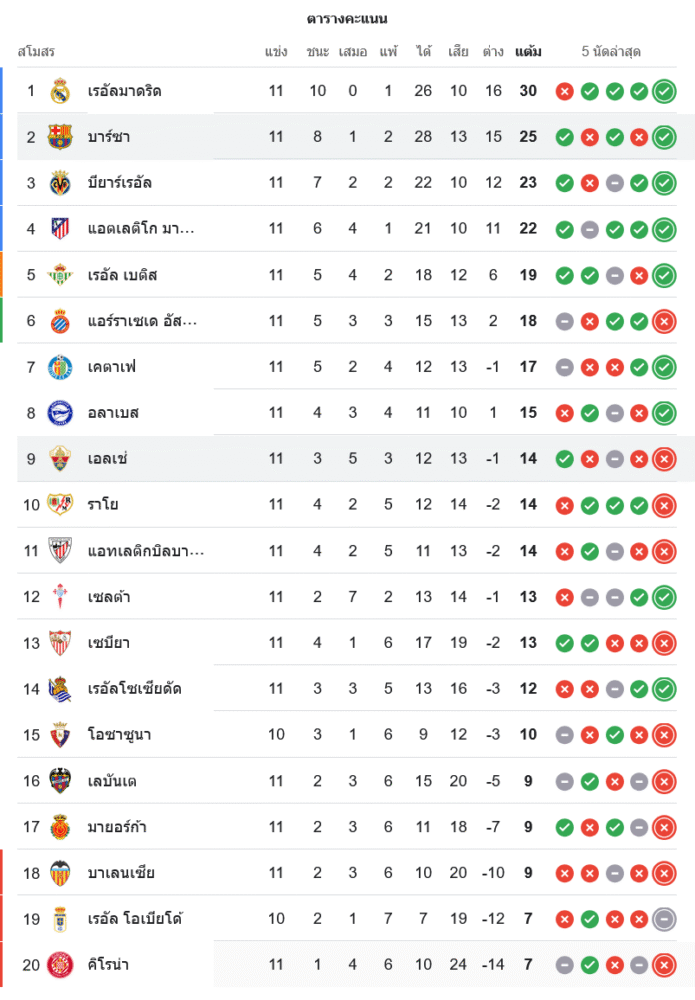The height and width of the screenshot is (1000, 695).
Task: Open เซบียา team link
Action: click(108, 643)
